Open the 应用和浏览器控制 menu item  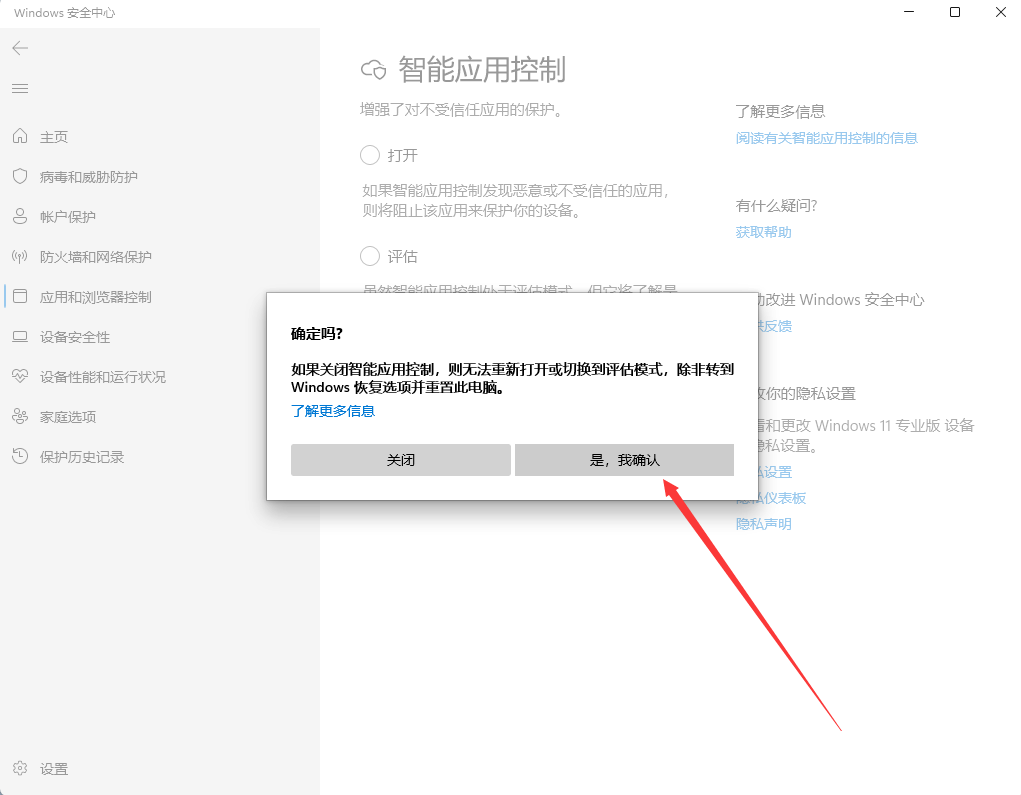(x=96, y=297)
